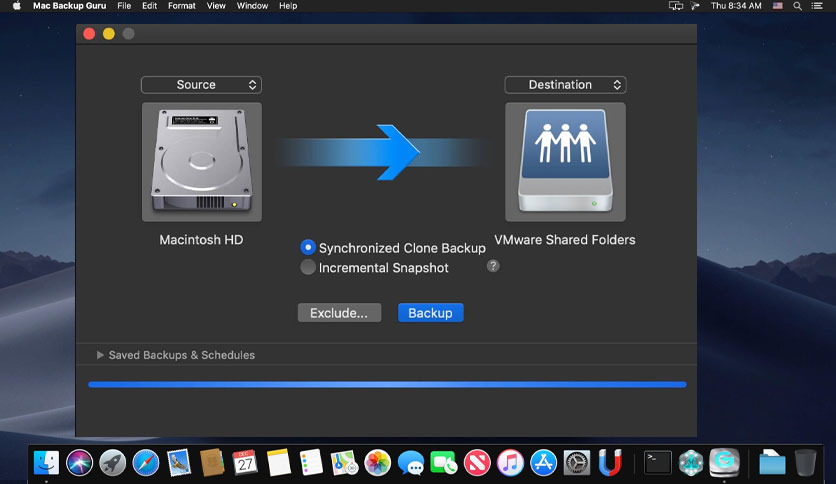
Task: Open the Mac Backup Guru app menu
Action: pos(69,6)
